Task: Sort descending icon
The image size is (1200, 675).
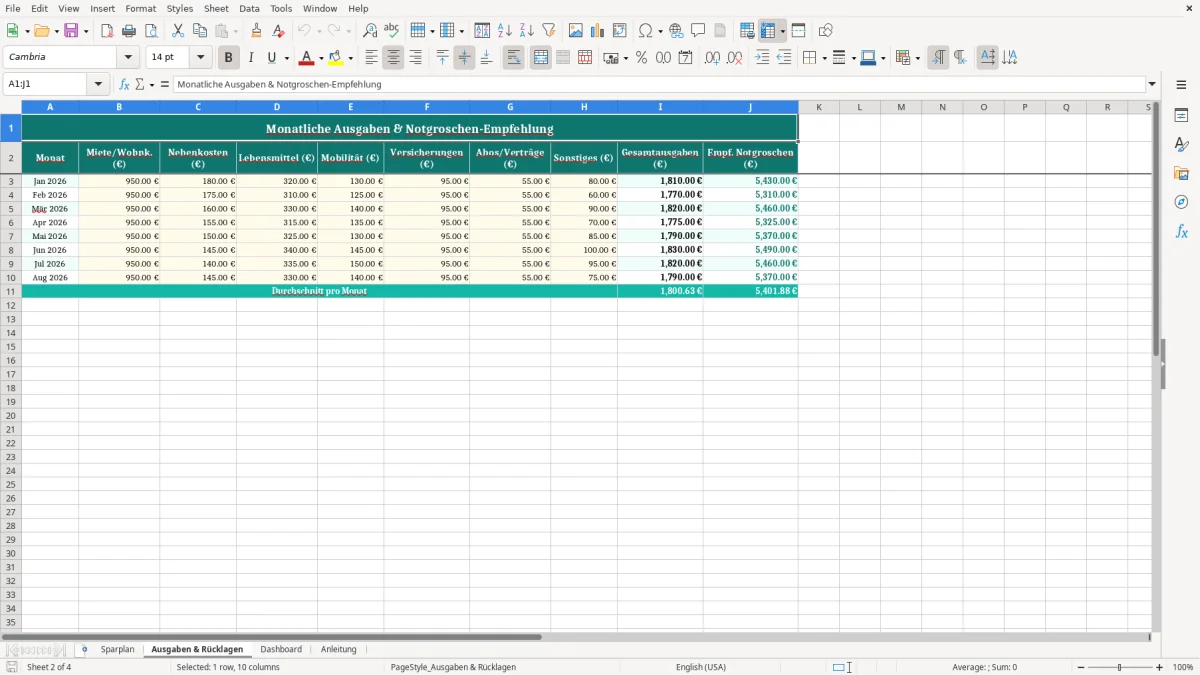Action: [527, 31]
